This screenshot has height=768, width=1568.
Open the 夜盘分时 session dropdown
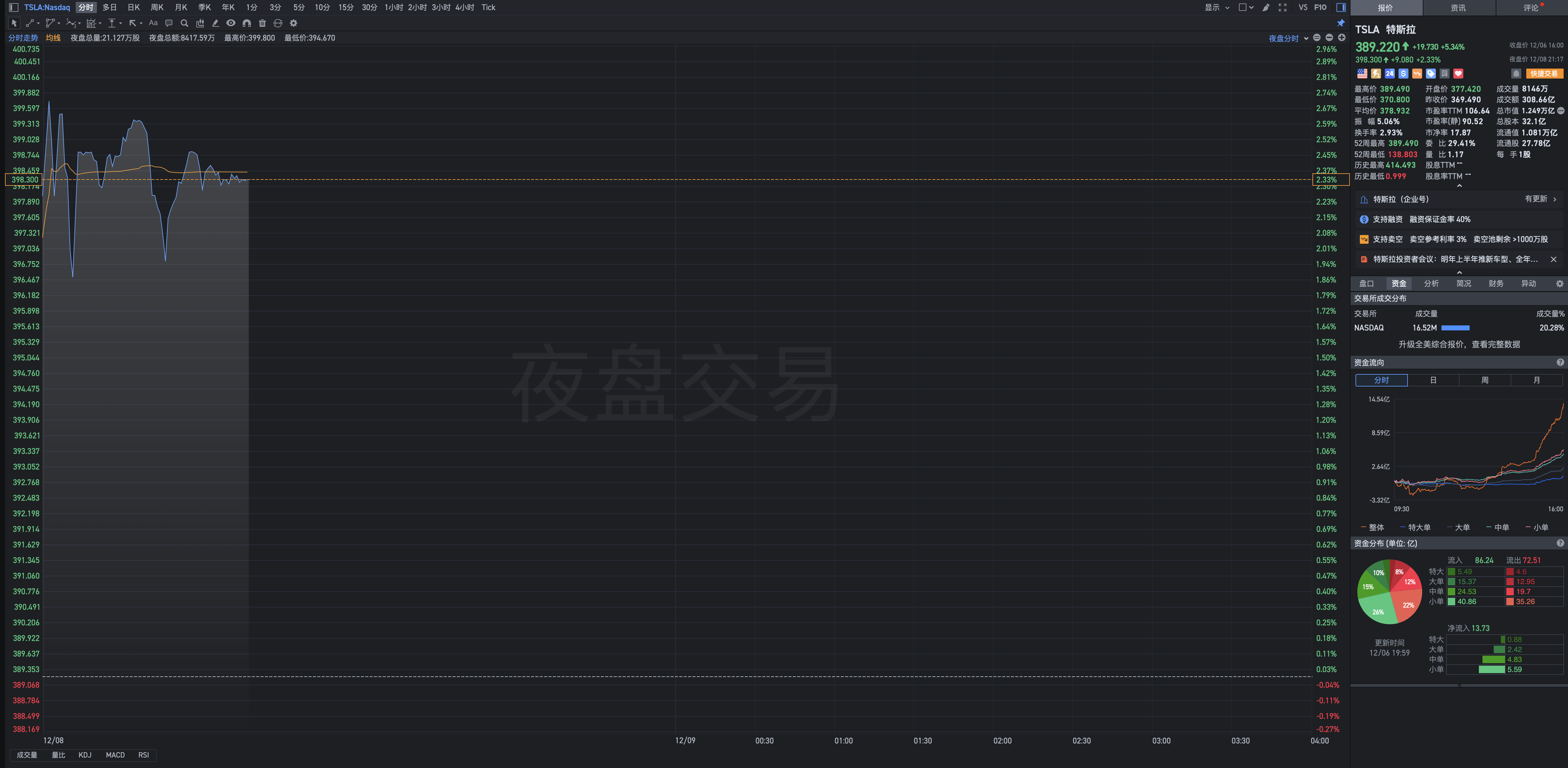[x=1288, y=38]
